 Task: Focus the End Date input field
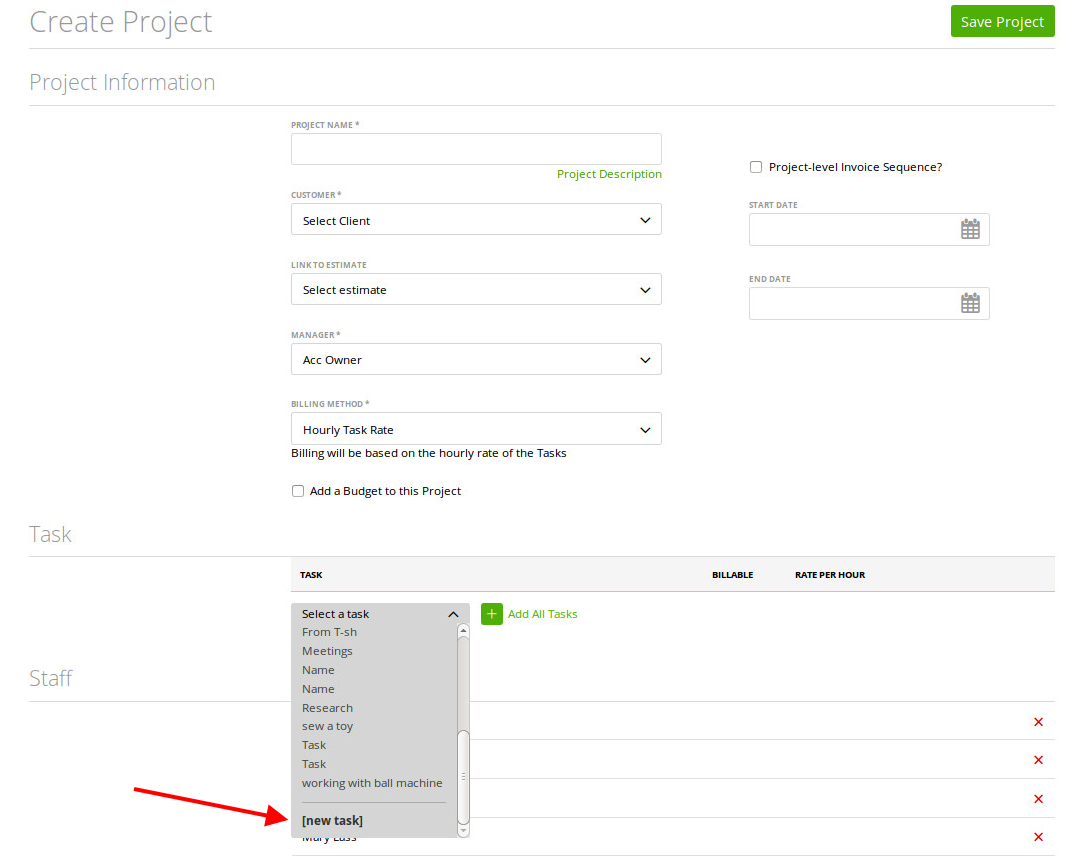[869, 303]
